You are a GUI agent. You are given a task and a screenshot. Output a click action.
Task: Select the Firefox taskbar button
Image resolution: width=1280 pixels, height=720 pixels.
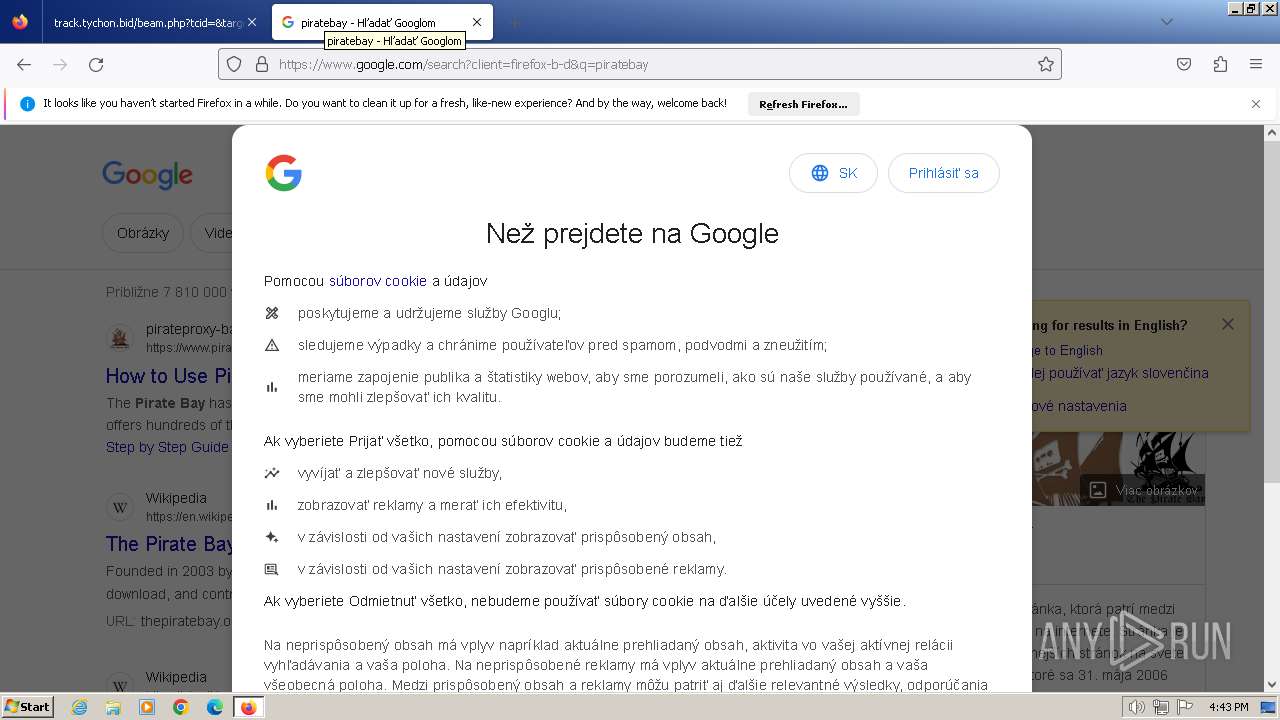click(248, 707)
